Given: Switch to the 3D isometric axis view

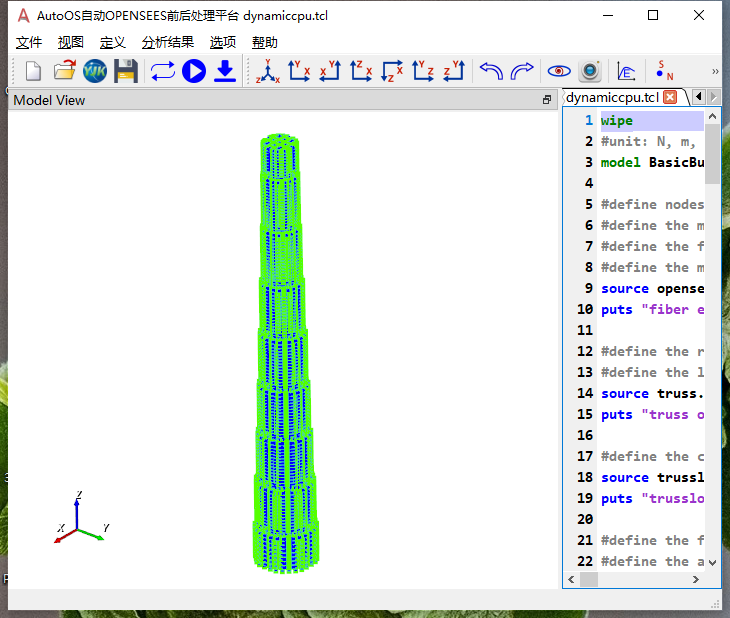Looking at the screenshot, I should [267, 71].
